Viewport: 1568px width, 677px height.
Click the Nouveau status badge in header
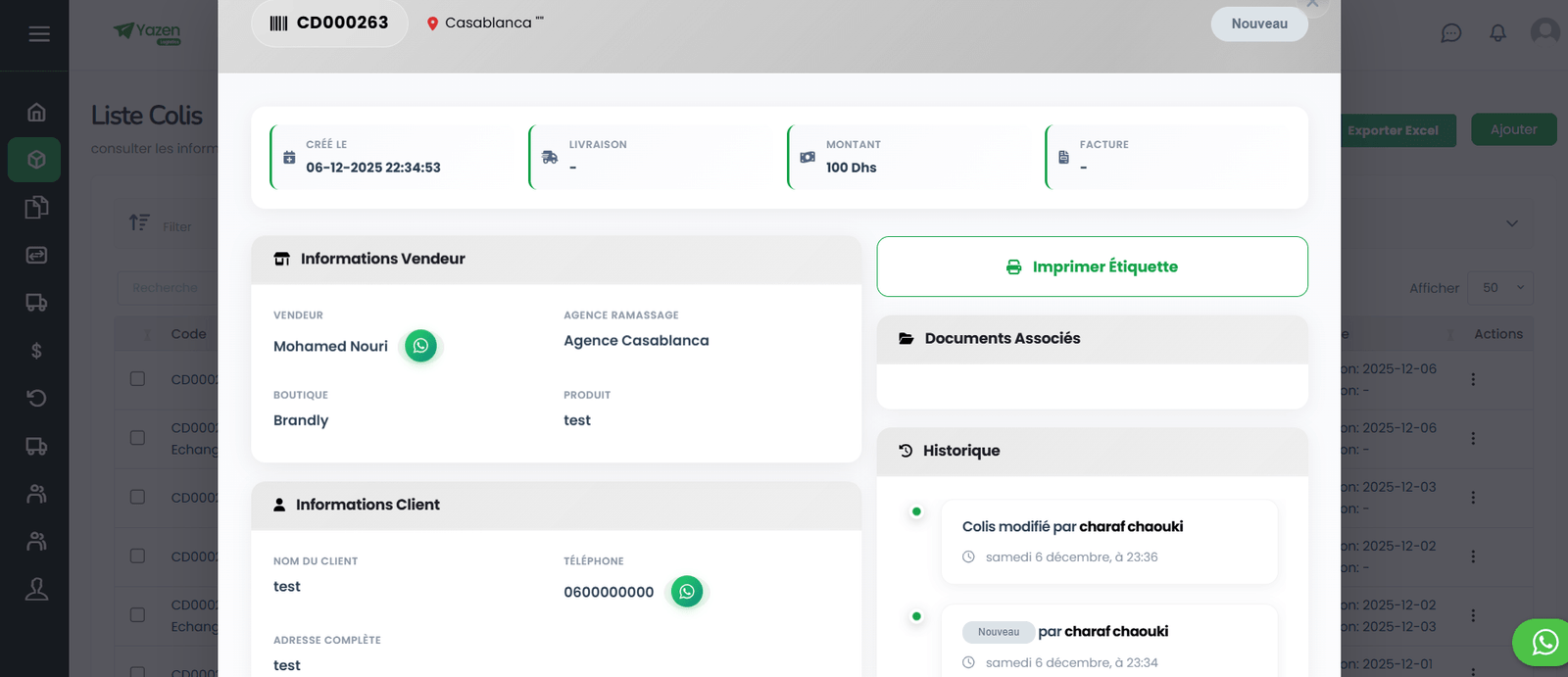(1258, 24)
